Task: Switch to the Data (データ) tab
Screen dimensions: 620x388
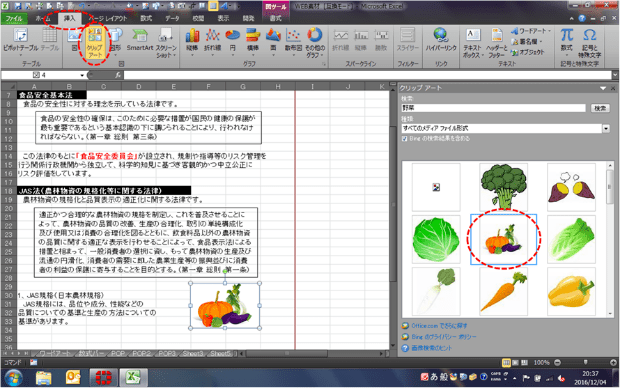Action: (x=172, y=19)
